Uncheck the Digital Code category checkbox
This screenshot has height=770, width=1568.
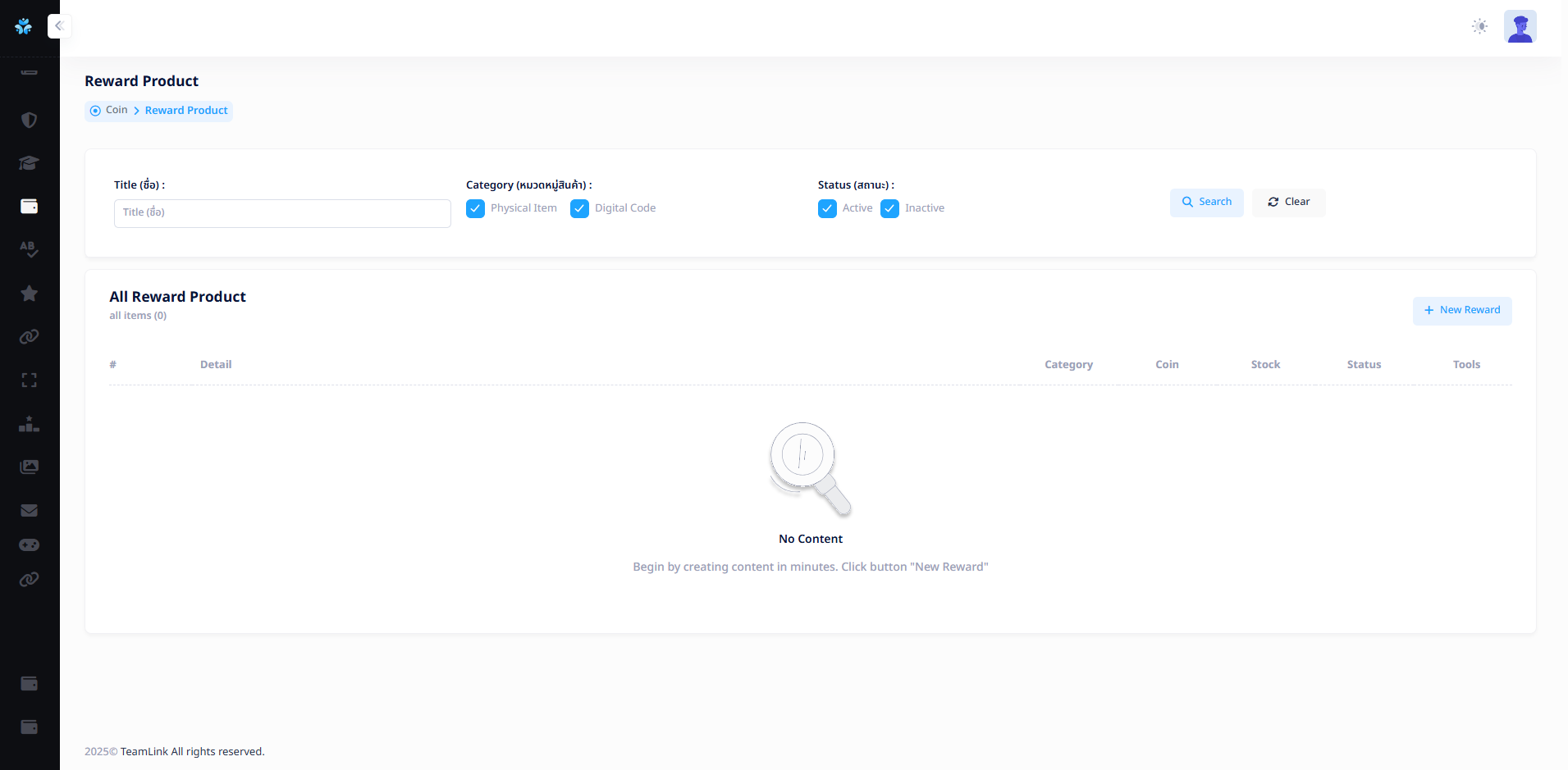579,209
